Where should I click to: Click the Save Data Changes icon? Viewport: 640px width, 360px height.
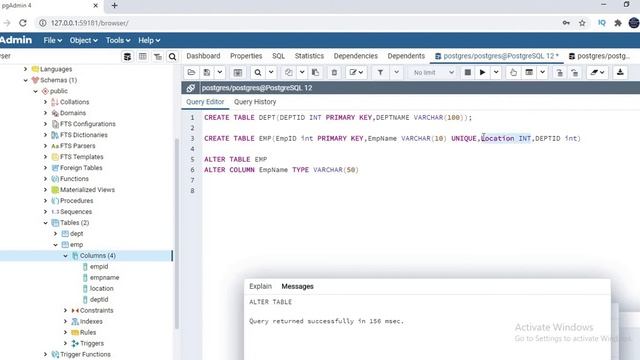click(238, 73)
